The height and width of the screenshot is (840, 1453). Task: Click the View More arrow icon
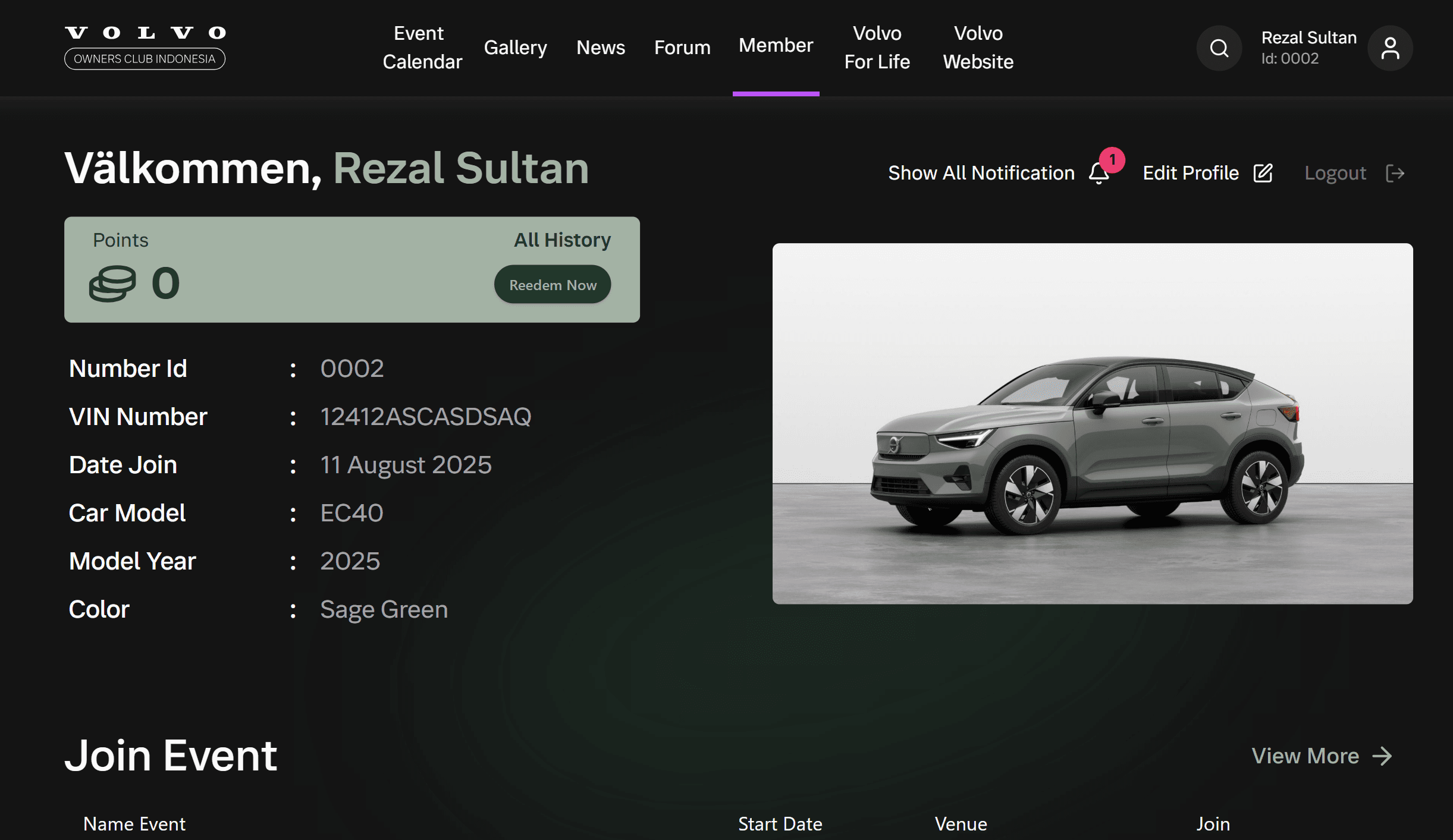1382,756
